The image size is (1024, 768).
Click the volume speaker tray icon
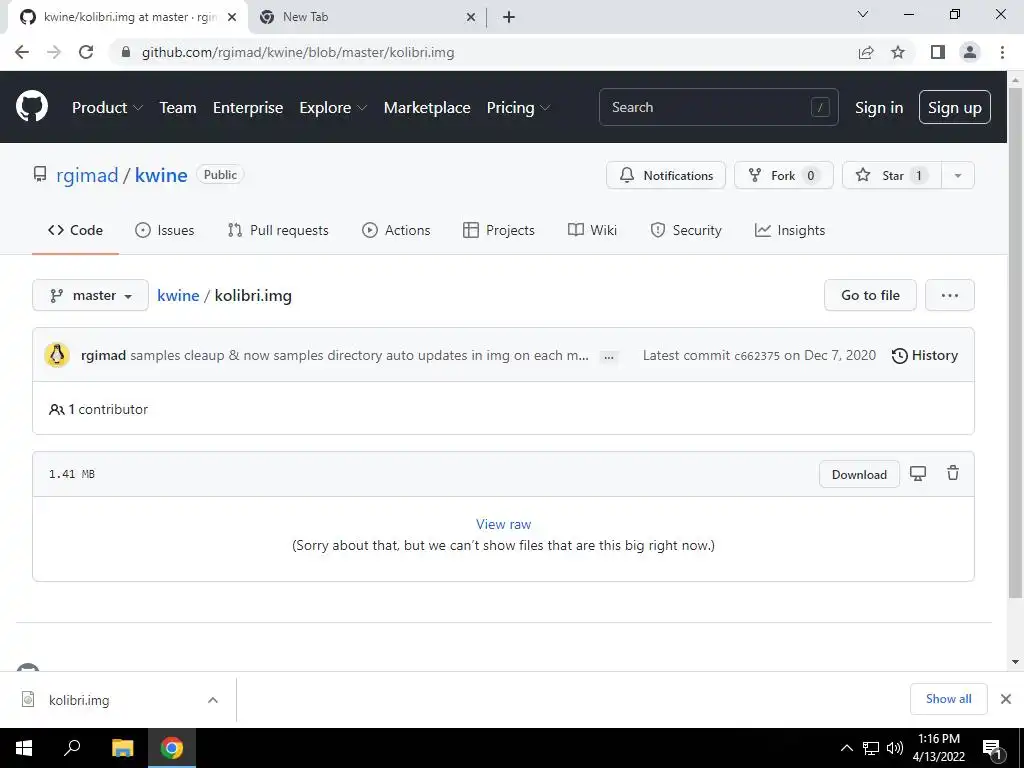pos(895,748)
